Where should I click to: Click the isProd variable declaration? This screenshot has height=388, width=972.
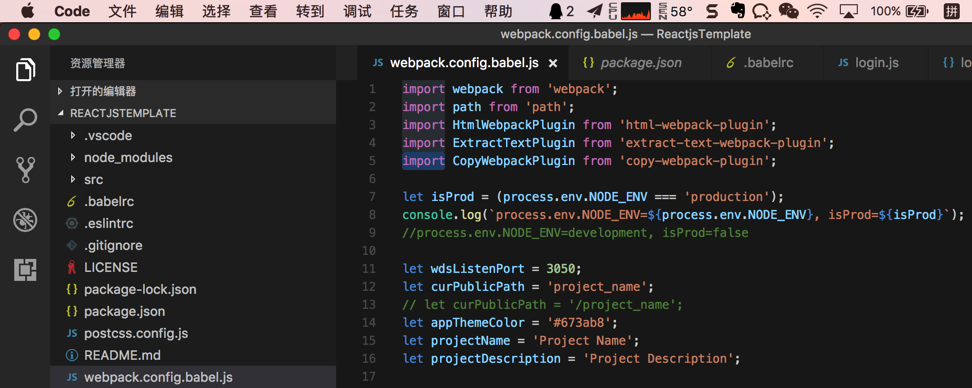pyautogui.click(x=452, y=197)
